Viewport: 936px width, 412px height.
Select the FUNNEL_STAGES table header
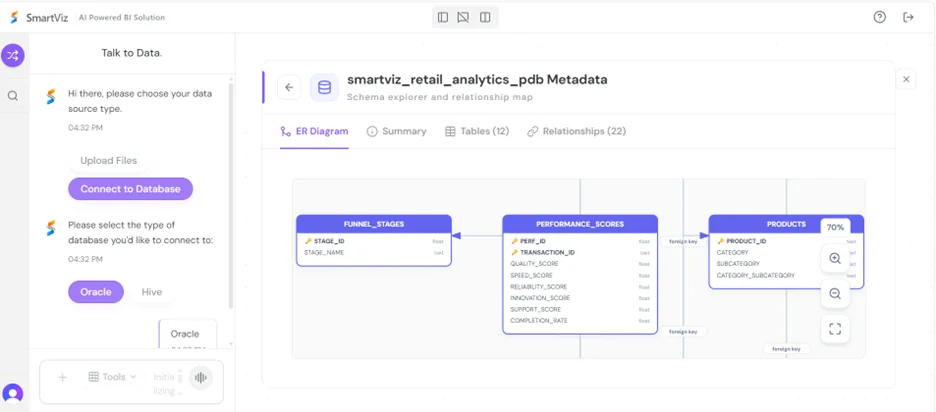click(x=374, y=224)
